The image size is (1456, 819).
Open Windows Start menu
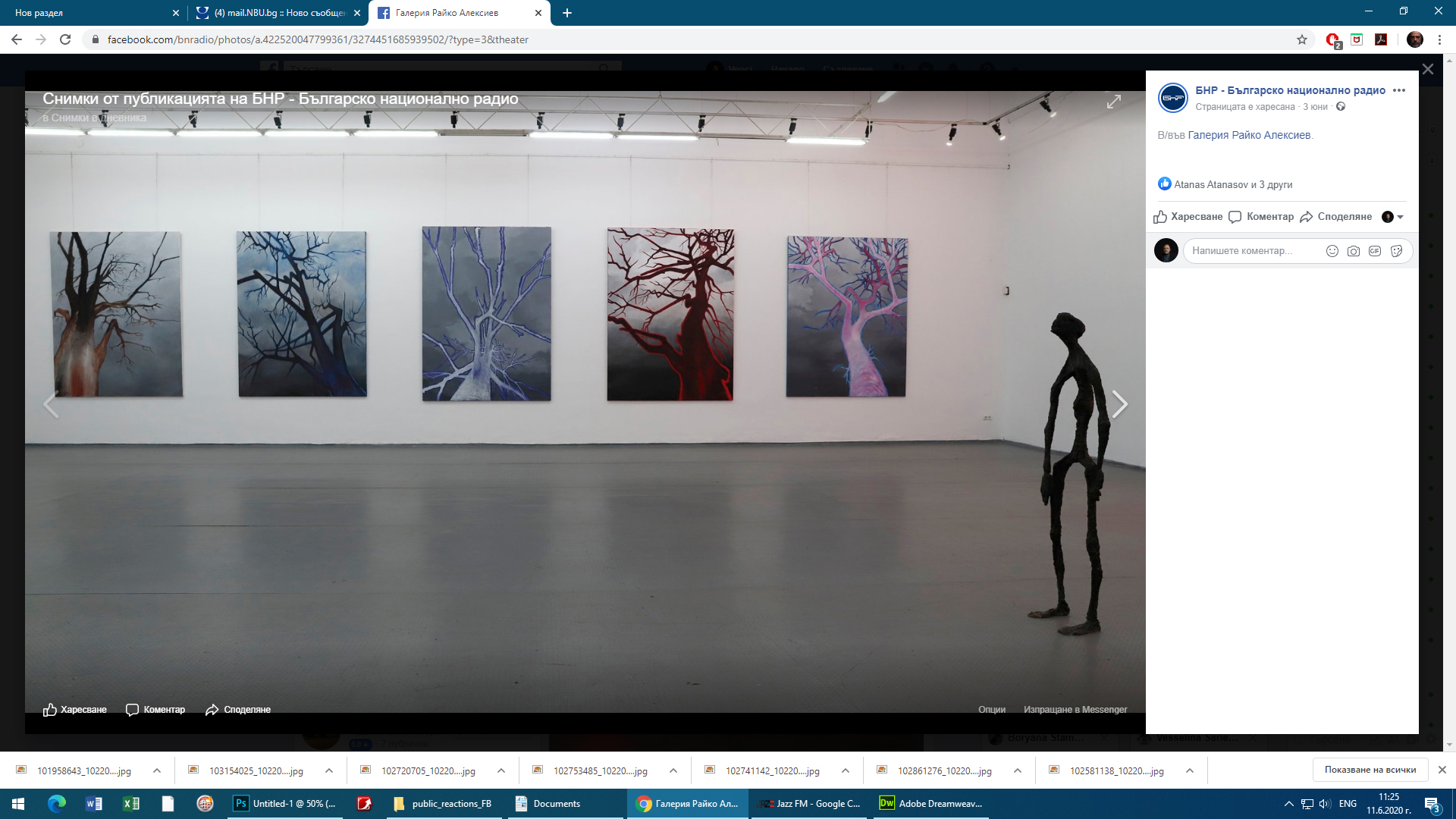tap(18, 804)
